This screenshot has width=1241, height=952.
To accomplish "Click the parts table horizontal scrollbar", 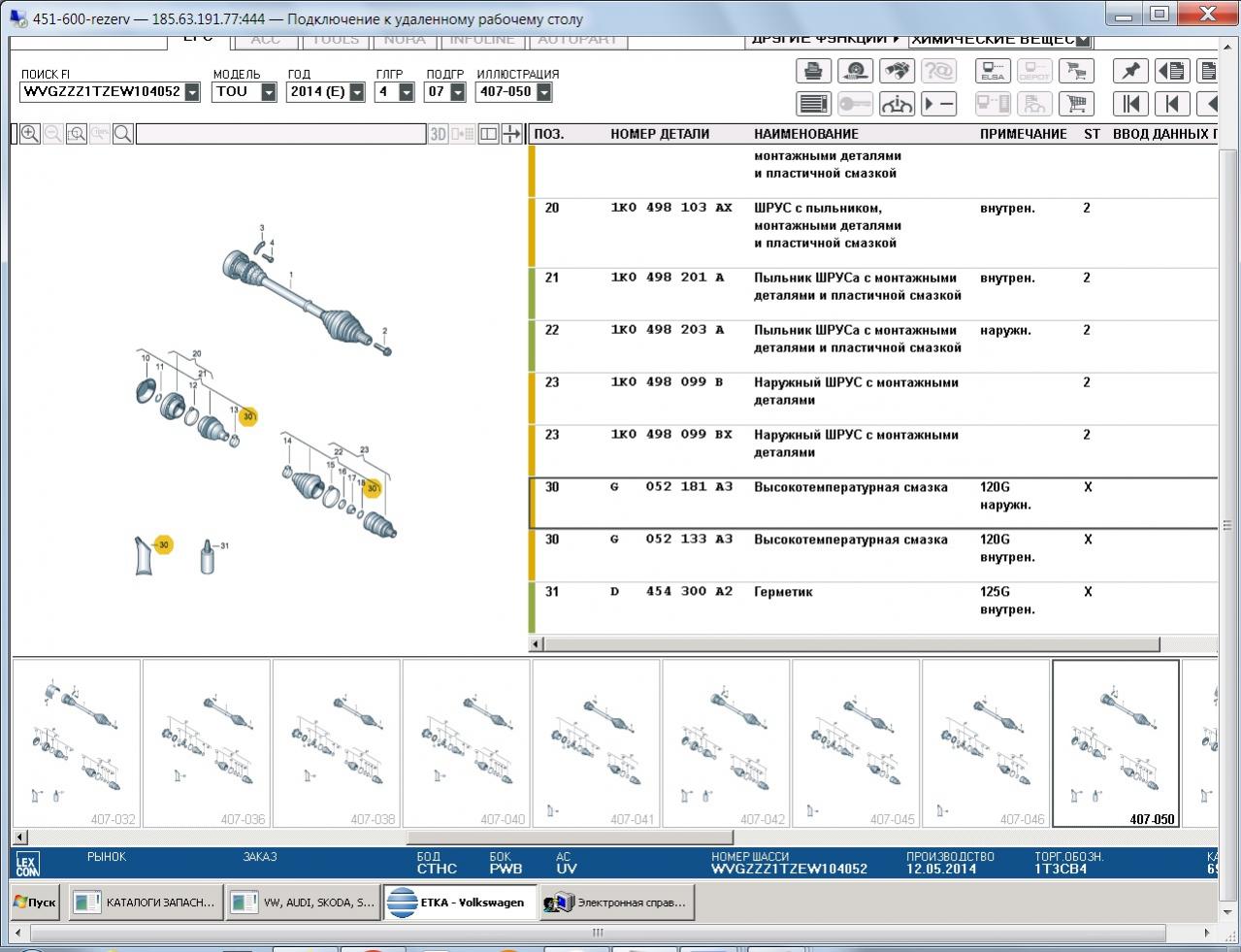I will [852, 644].
